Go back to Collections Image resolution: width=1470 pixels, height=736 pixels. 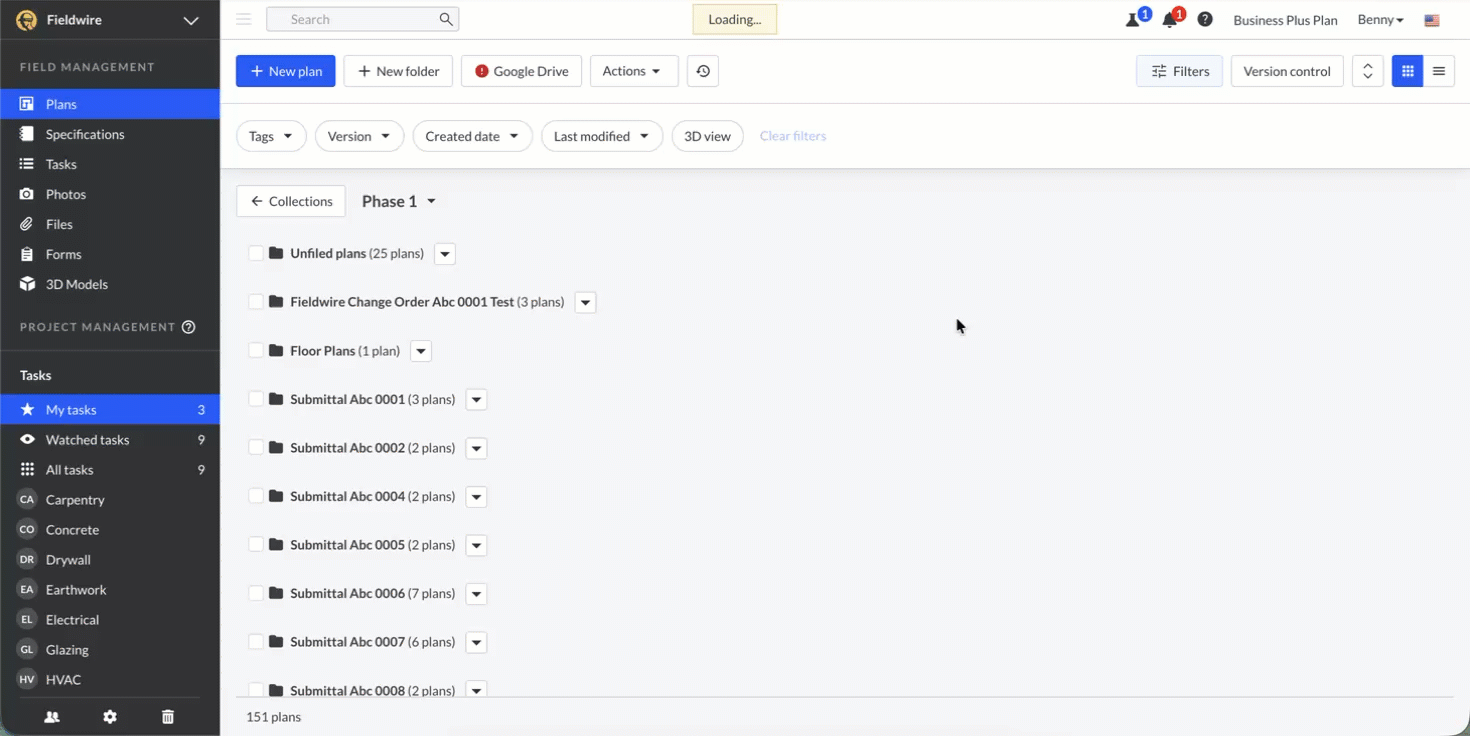(x=291, y=201)
